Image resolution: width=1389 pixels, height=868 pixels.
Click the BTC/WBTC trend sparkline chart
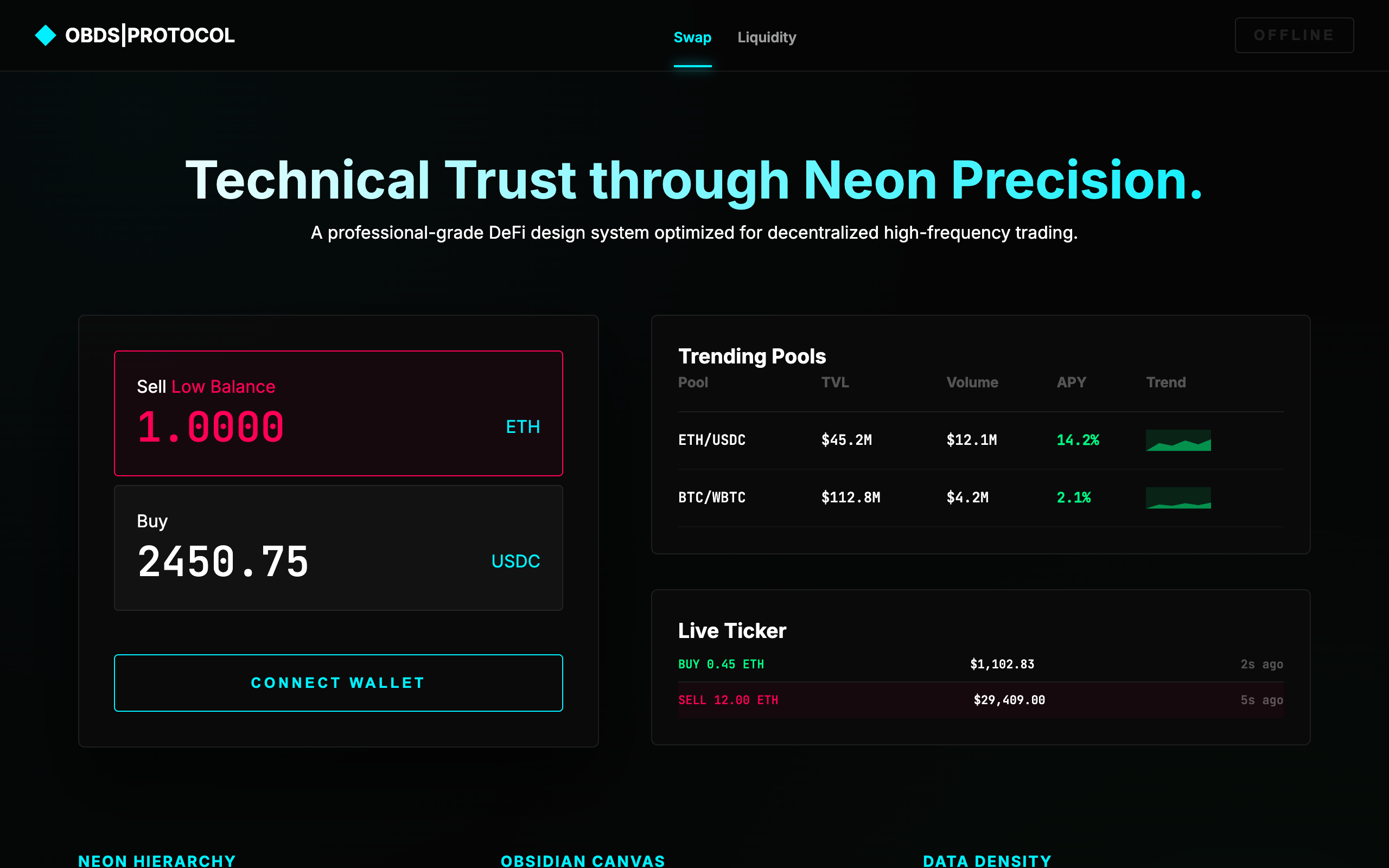coord(1178,497)
